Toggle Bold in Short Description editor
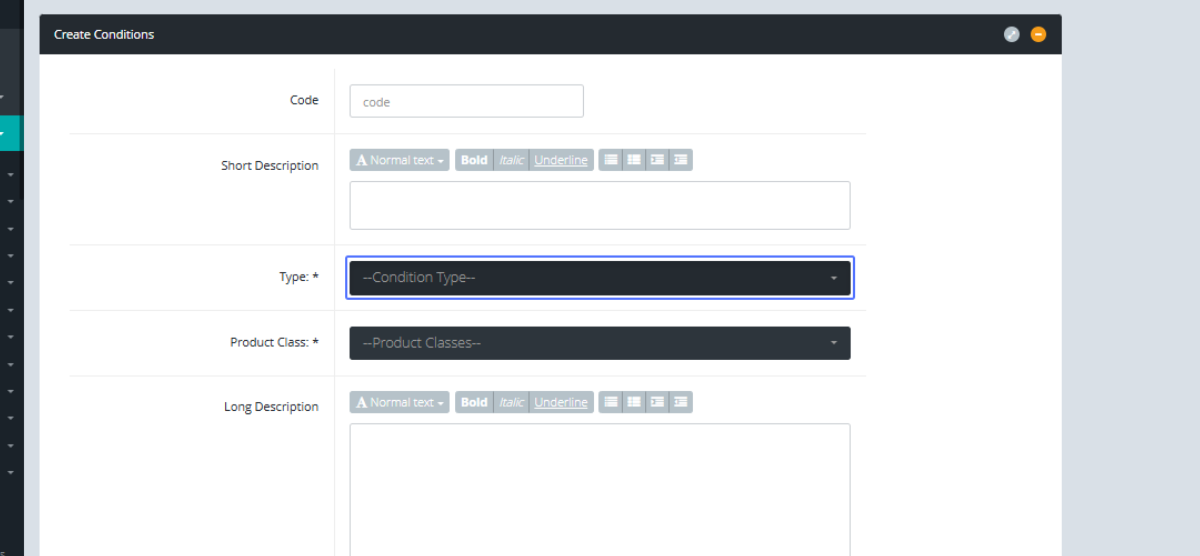 [x=474, y=160]
